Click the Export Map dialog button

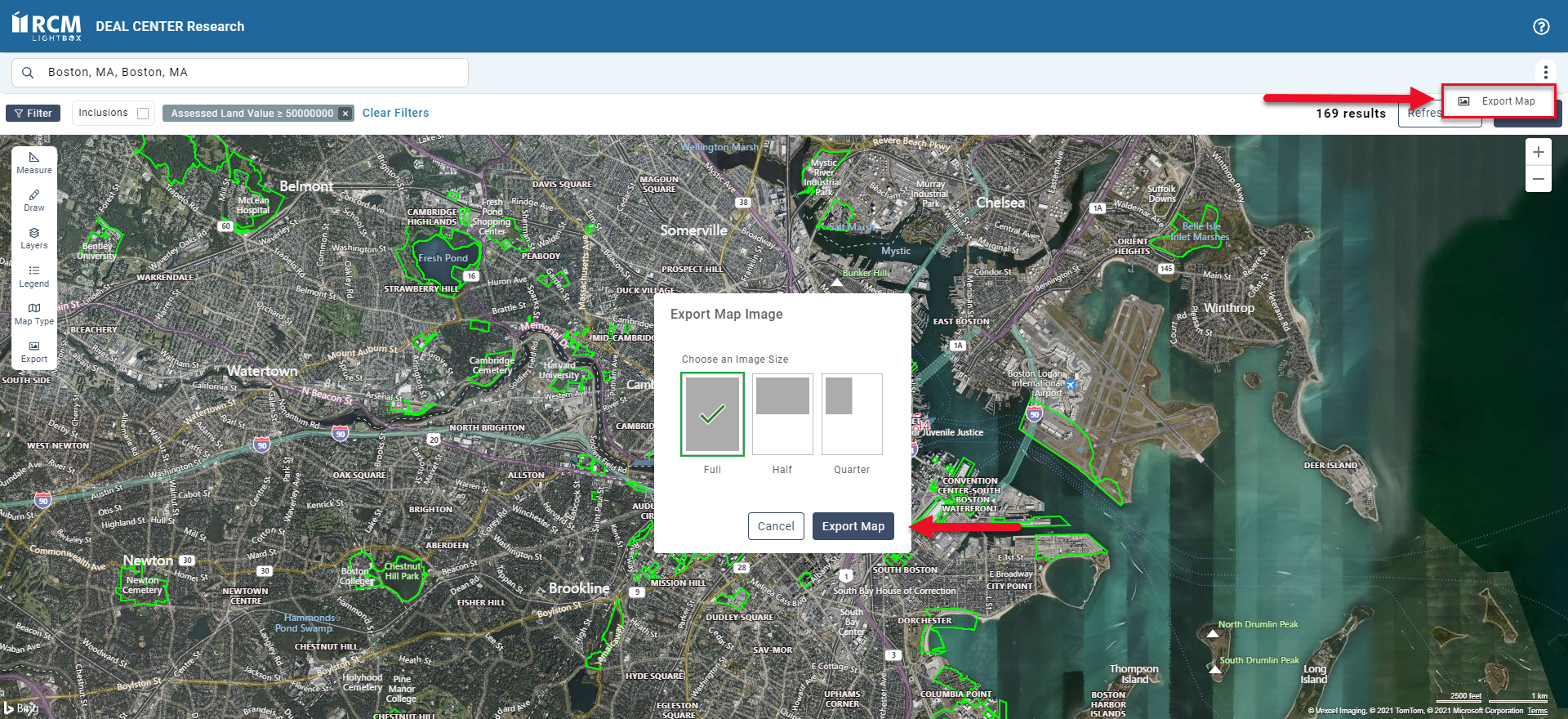point(853,526)
